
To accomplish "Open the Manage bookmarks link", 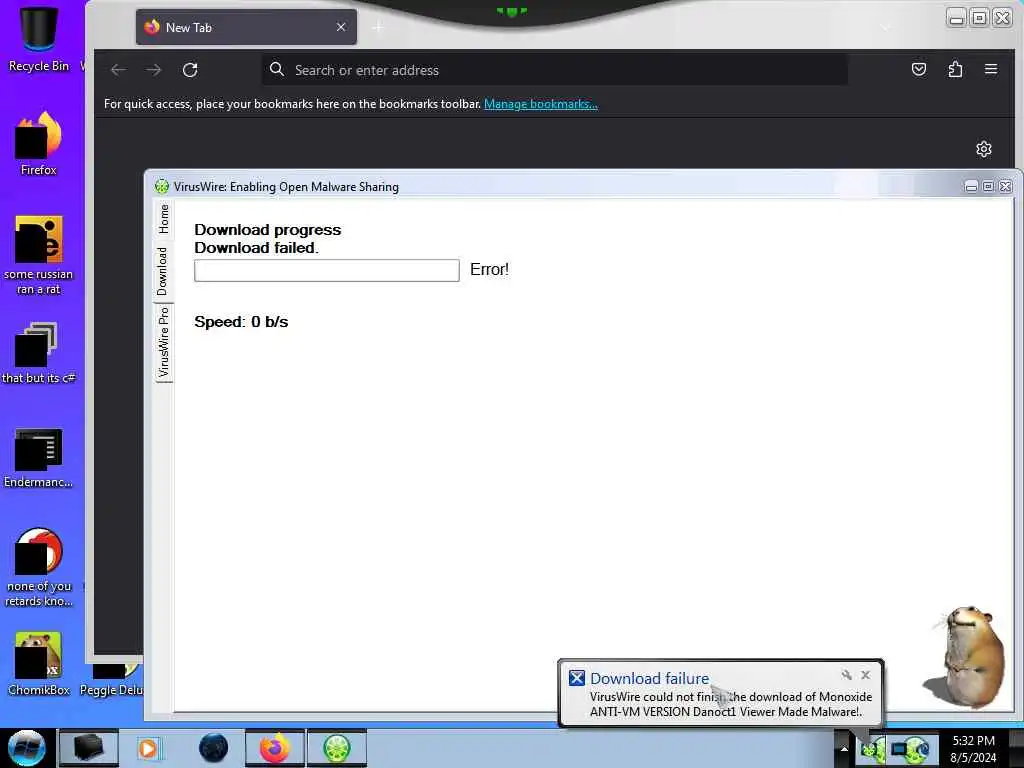I will (541, 104).
